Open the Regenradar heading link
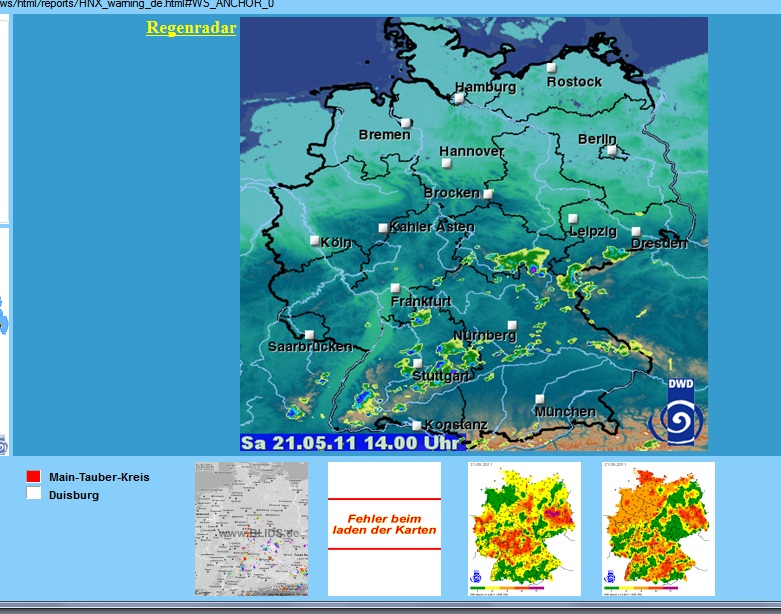This screenshot has width=781, height=614. click(x=191, y=28)
